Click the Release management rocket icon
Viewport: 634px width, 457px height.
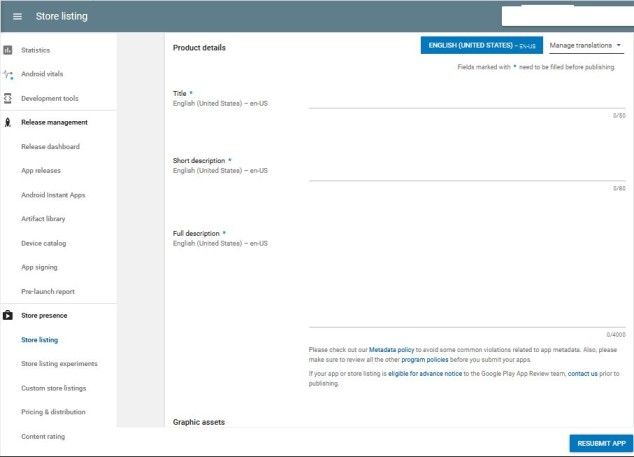[8, 122]
